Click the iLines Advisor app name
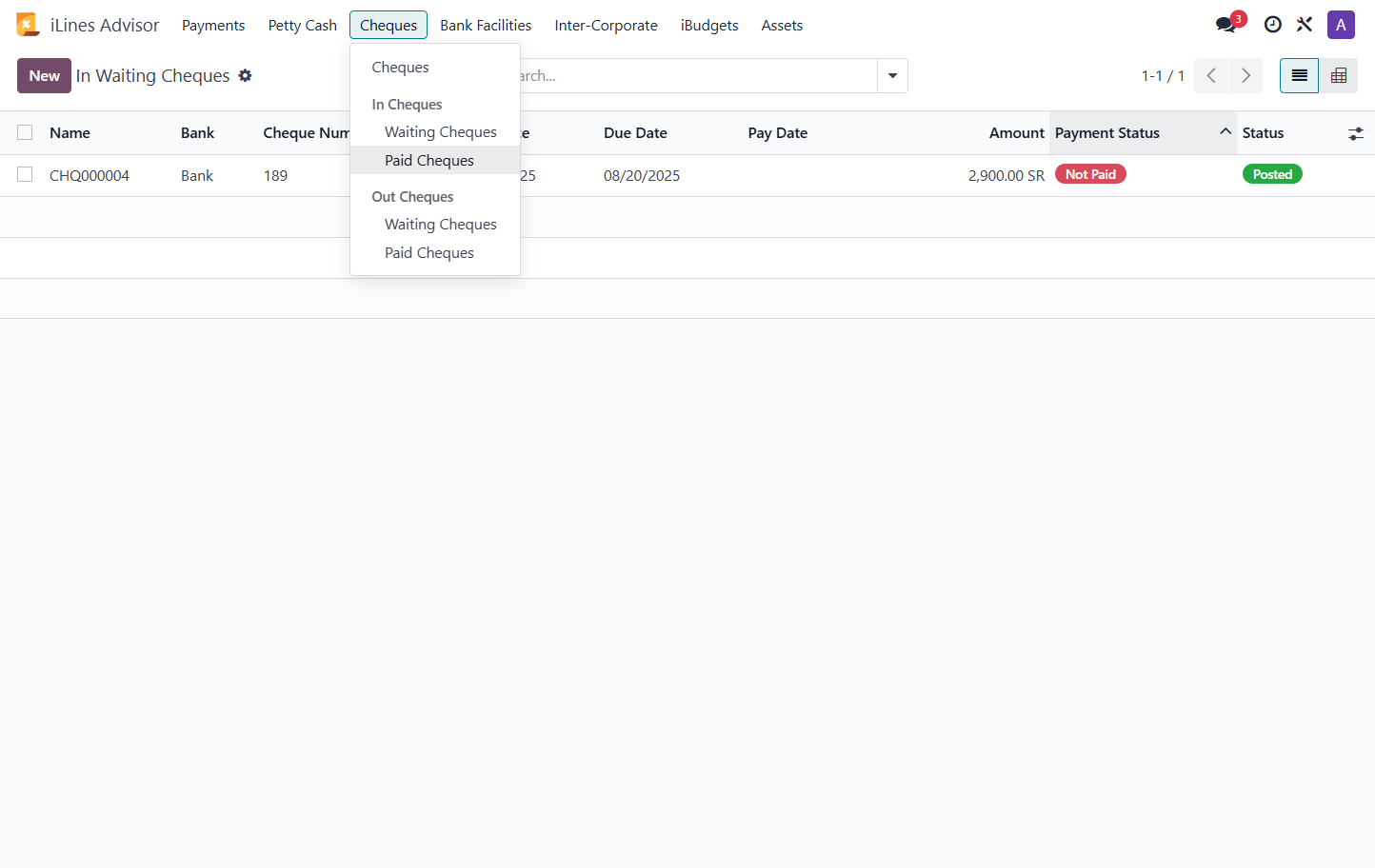The height and width of the screenshot is (868, 1375). coord(105,25)
